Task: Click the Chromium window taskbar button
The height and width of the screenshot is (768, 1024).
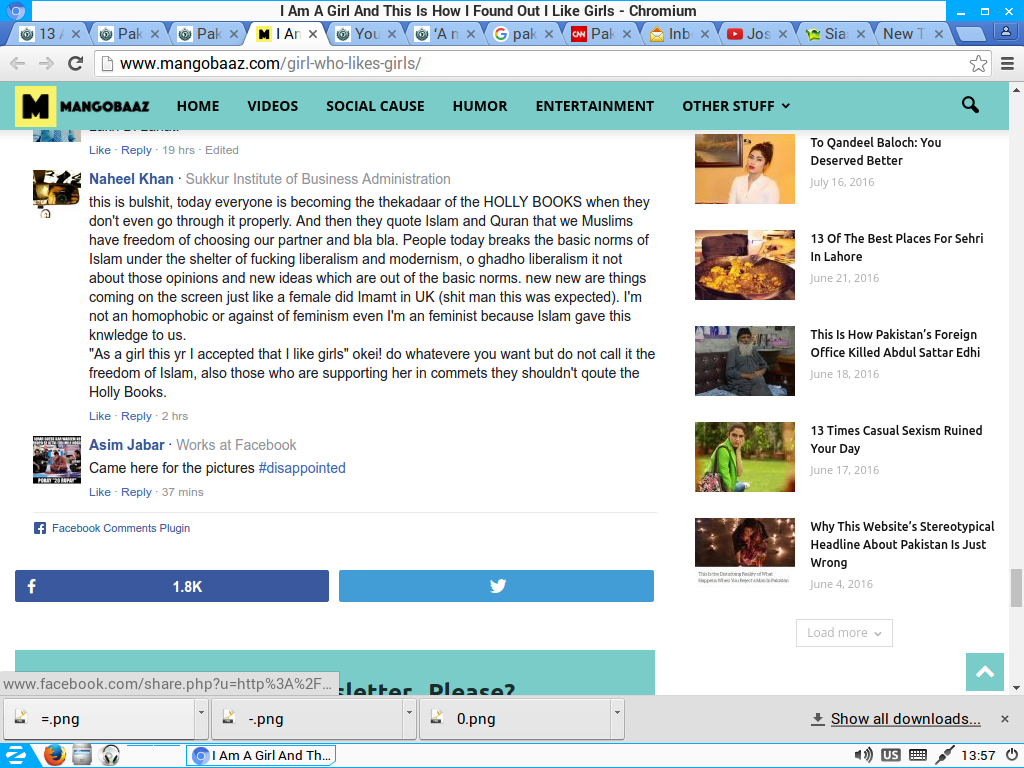Action: click(261, 756)
